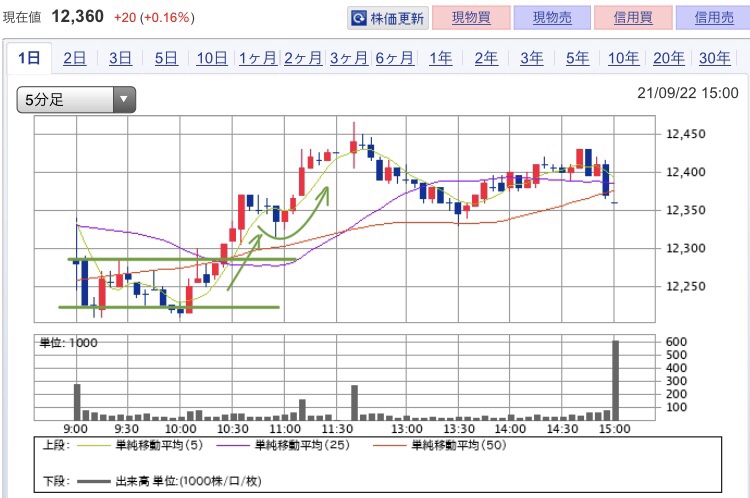Open the 信用買 order link
750x498 pixels.
point(633,18)
